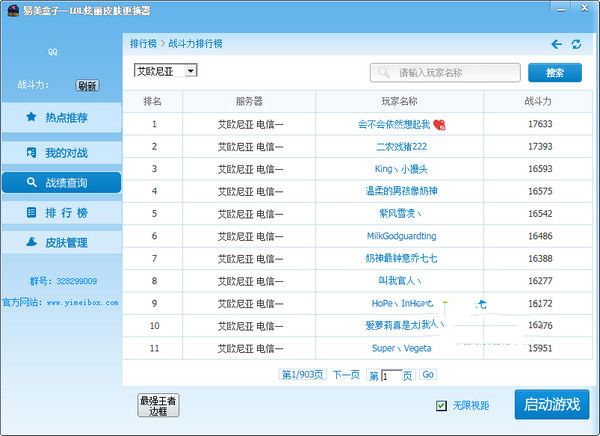The height and width of the screenshot is (436, 600).
Task: Click the refresh arrows icon
Action: pyautogui.click(x=576, y=44)
